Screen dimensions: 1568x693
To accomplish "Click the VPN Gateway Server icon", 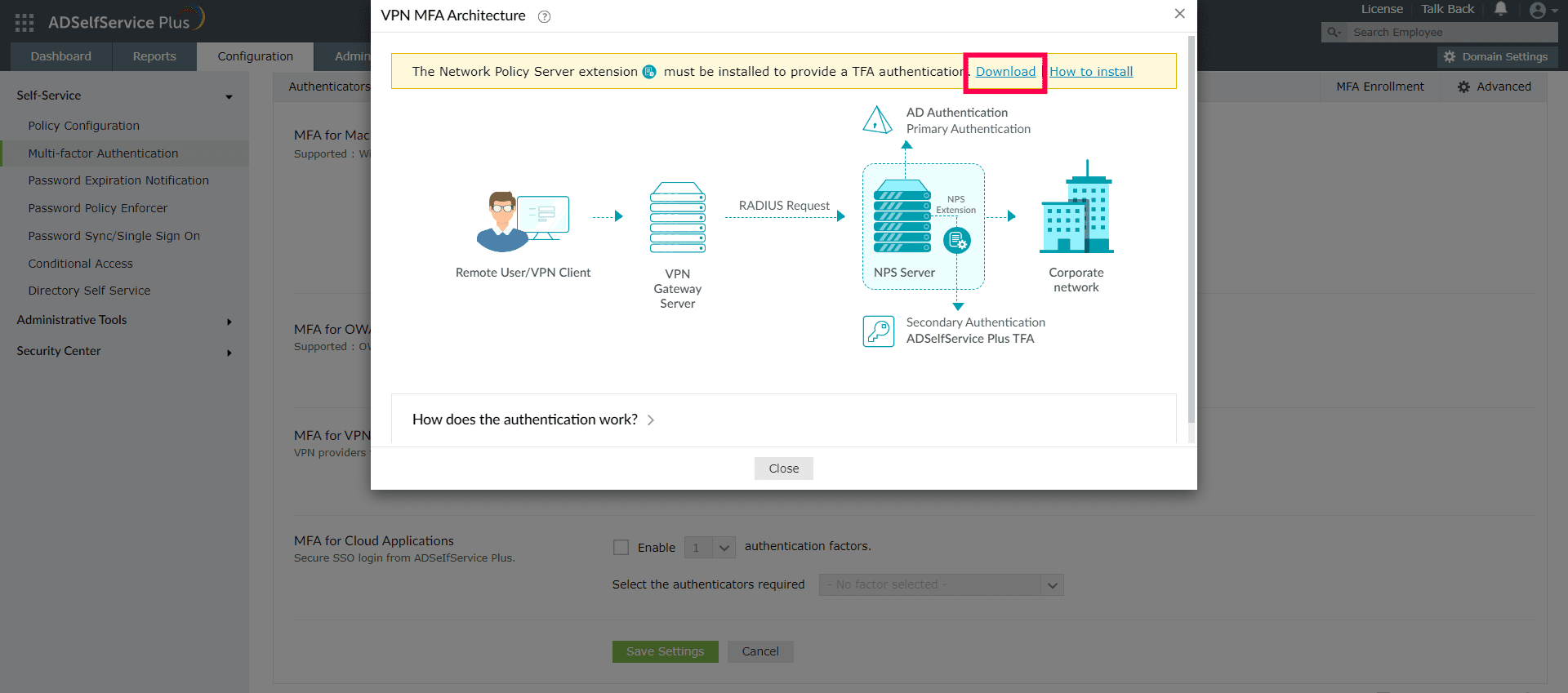I will pos(678,217).
